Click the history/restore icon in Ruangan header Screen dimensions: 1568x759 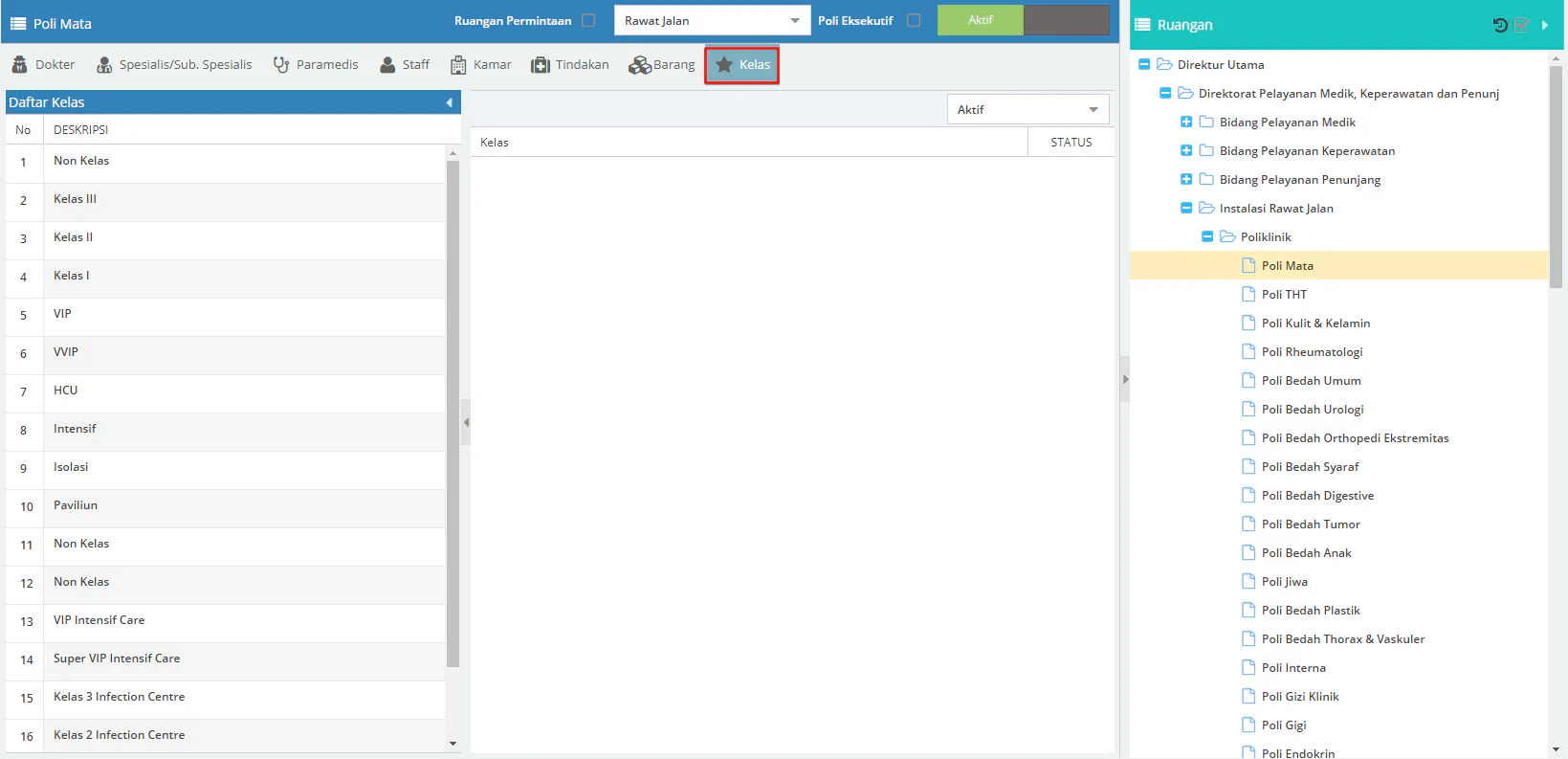pyautogui.click(x=1499, y=25)
